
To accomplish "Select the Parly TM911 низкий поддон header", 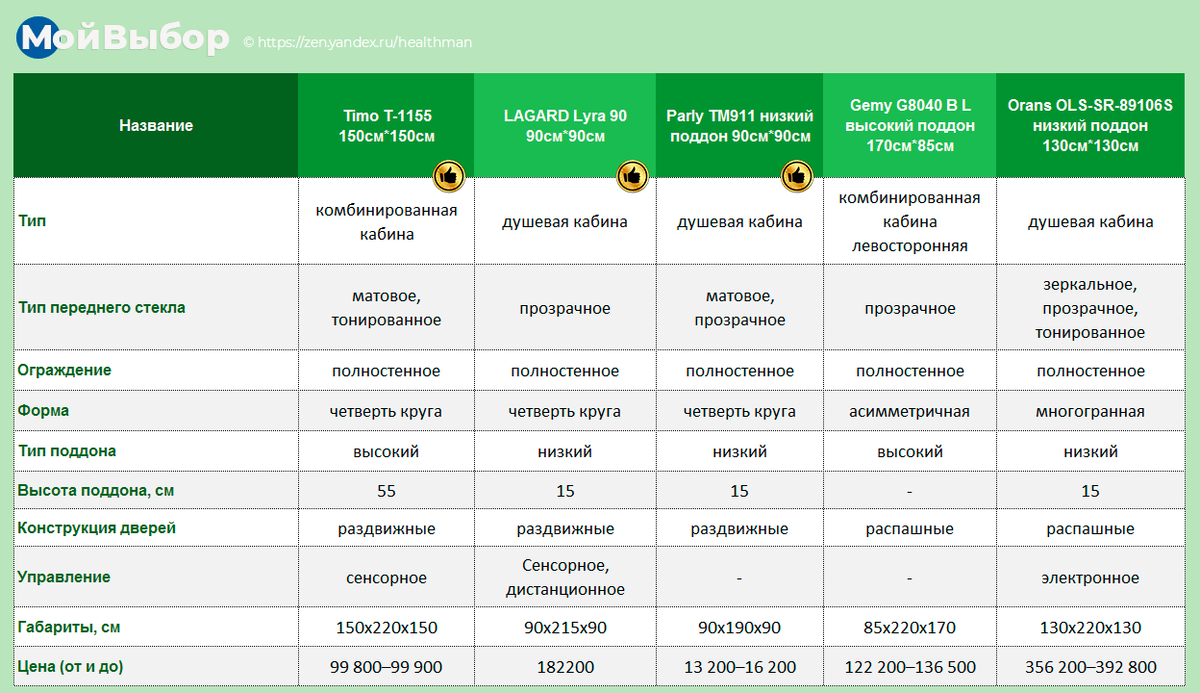I will [x=740, y=126].
